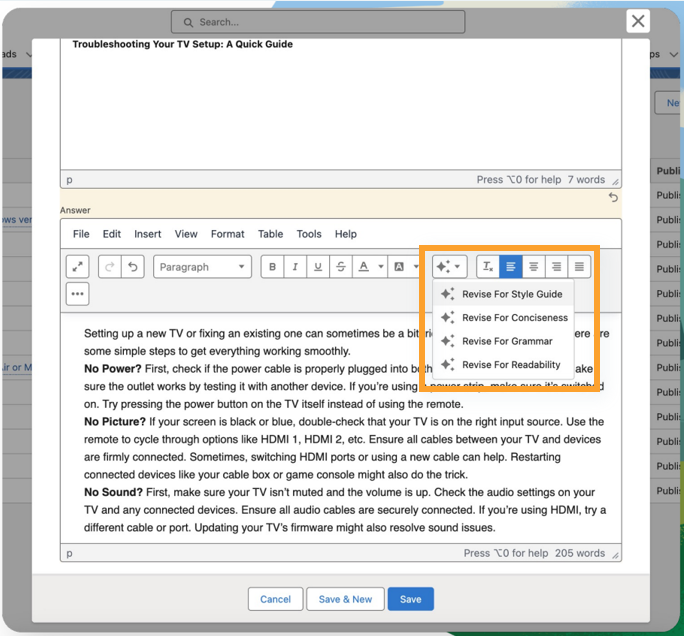Viewport: 684px width, 636px height.
Task: Align text to center
Action: 534,267
